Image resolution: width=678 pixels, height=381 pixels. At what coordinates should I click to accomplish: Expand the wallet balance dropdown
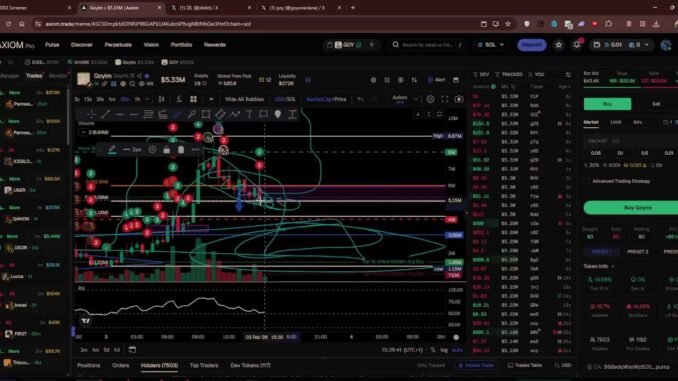pyautogui.click(x=647, y=45)
